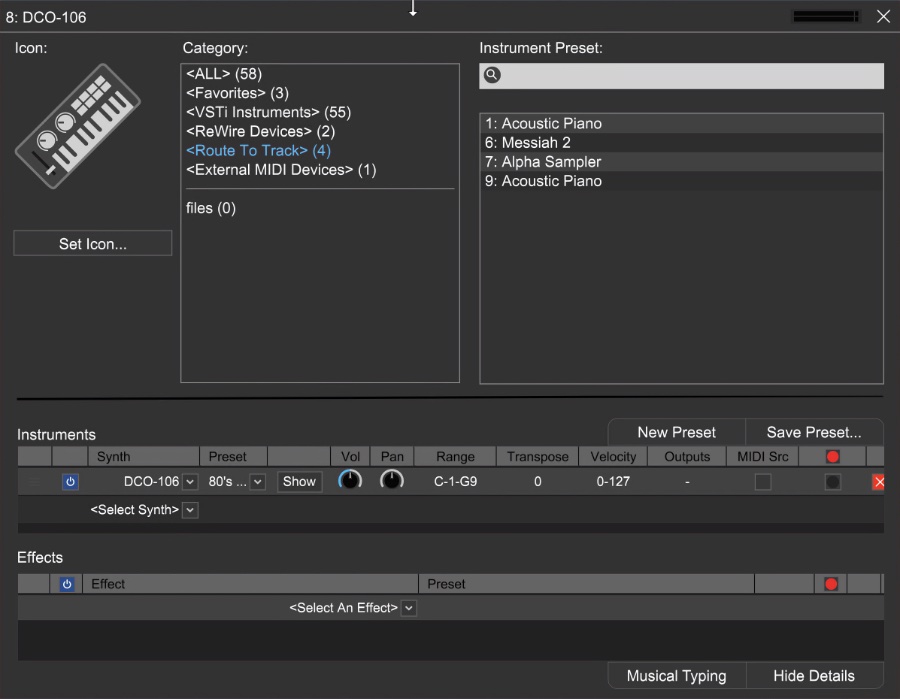The height and width of the screenshot is (699, 900).
Task: Click the Hide Details button
Action: click(x=814, y=675)
